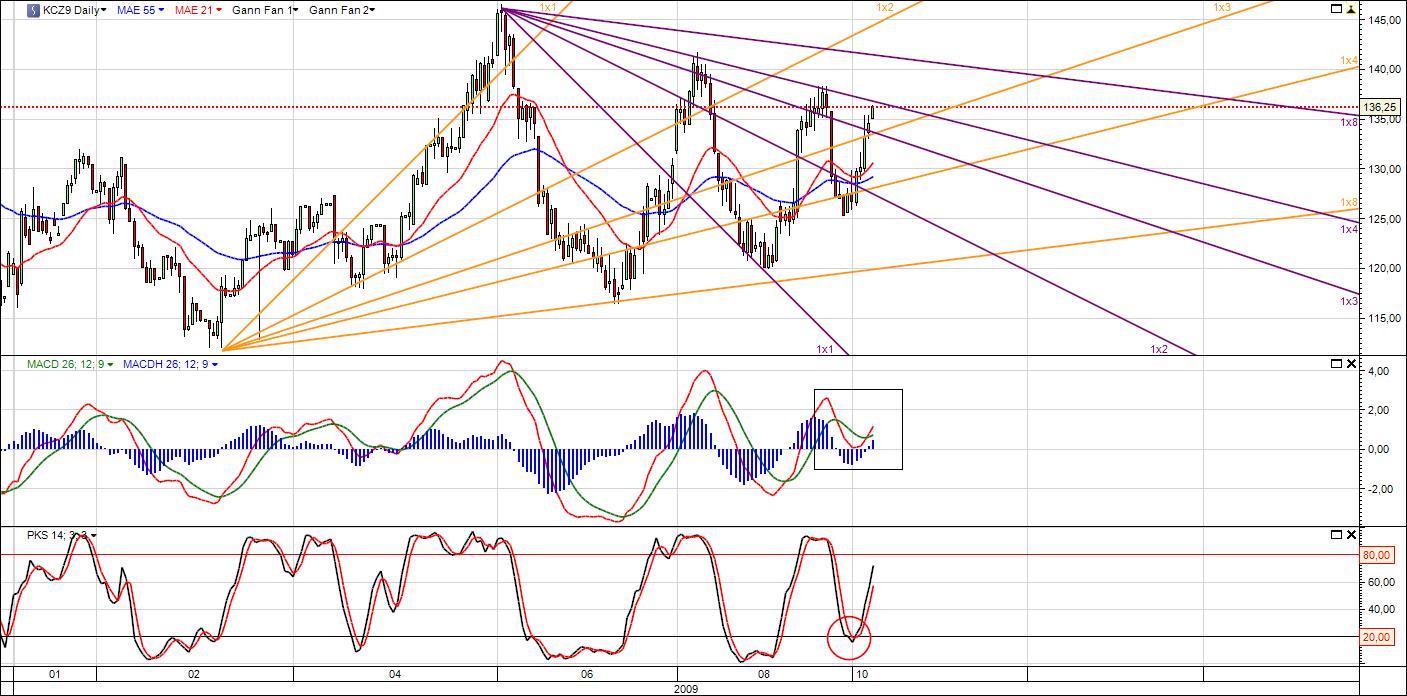Click month 08 on the time axis
This screenshot has height=696, width=1407.
tap(764, 675)
